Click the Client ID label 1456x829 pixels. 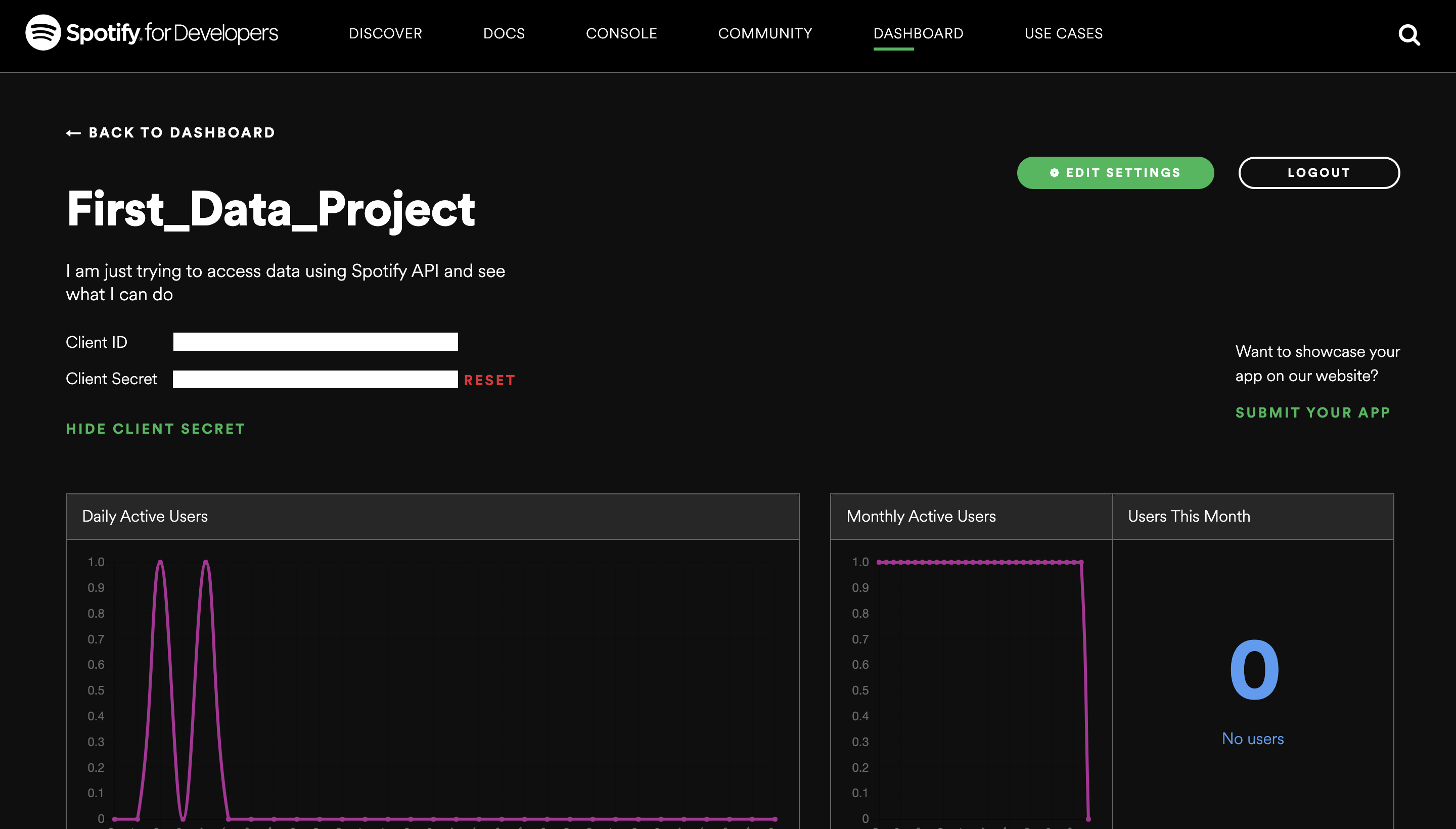[96, 342]
